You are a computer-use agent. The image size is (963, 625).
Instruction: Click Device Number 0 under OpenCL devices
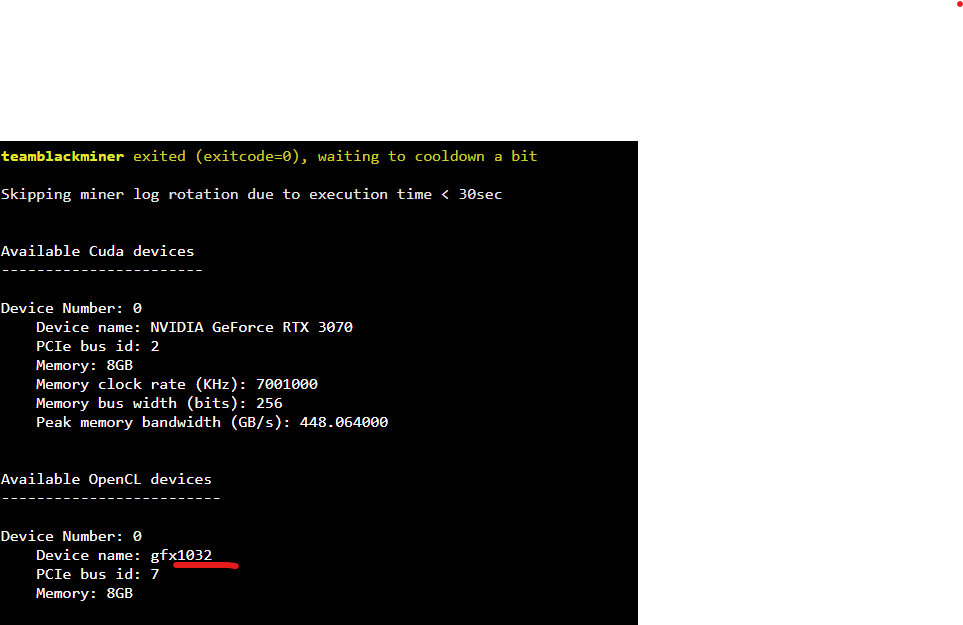point(70,536)
